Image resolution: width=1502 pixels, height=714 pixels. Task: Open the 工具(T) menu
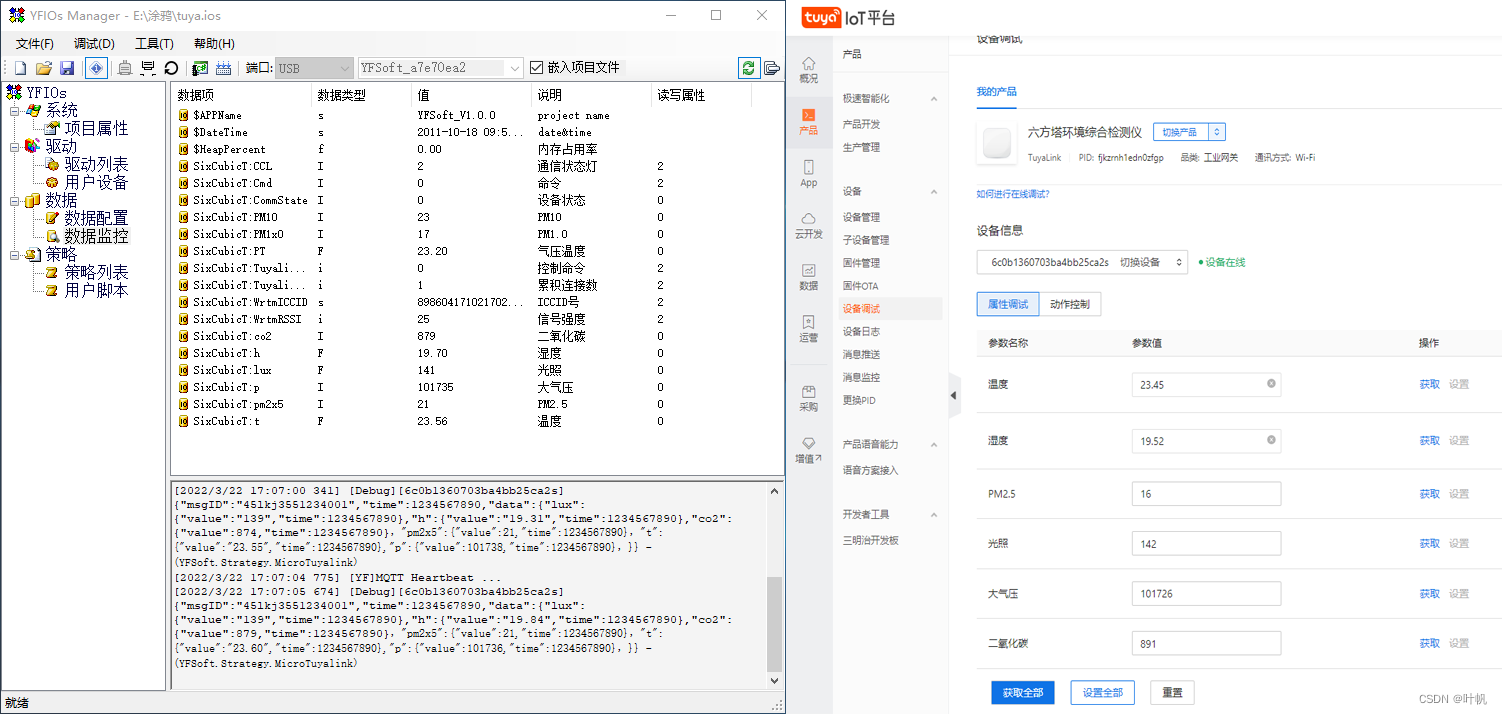154,44
